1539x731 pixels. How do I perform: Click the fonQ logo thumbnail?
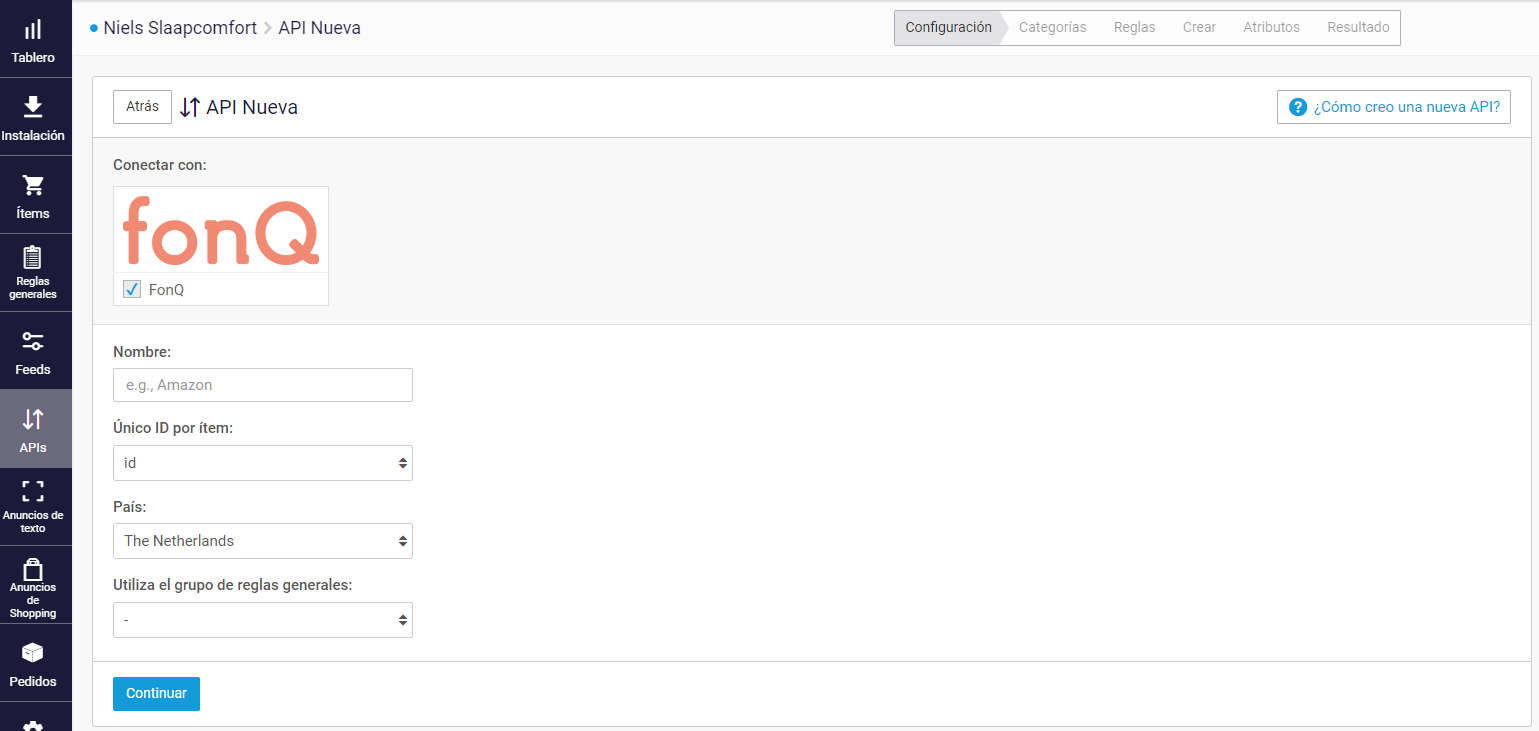pos(221,230)
